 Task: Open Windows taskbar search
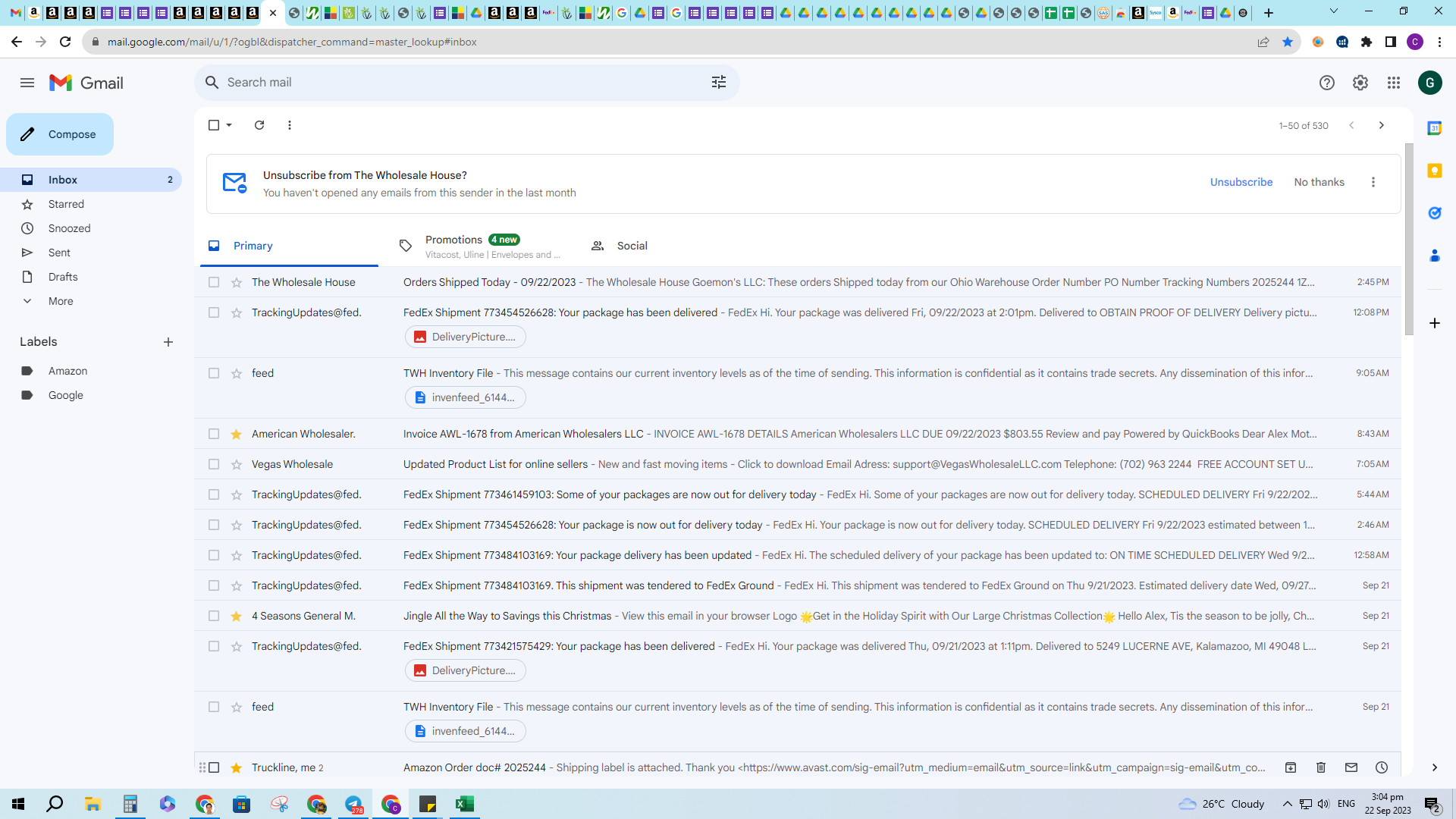click(x=55, y=804)
